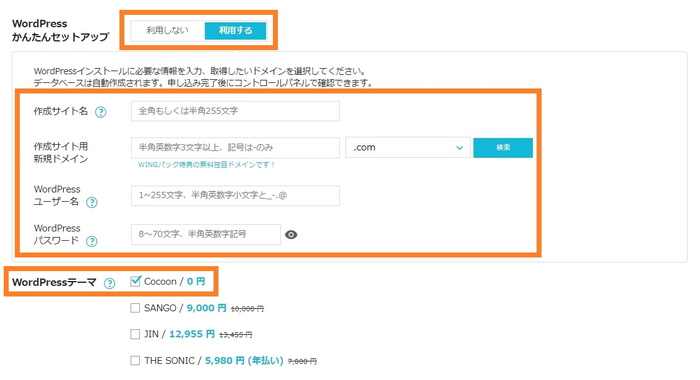Toggle password visibility eye icon
Screen dimensions: 700x380
(x=291, y=235)
